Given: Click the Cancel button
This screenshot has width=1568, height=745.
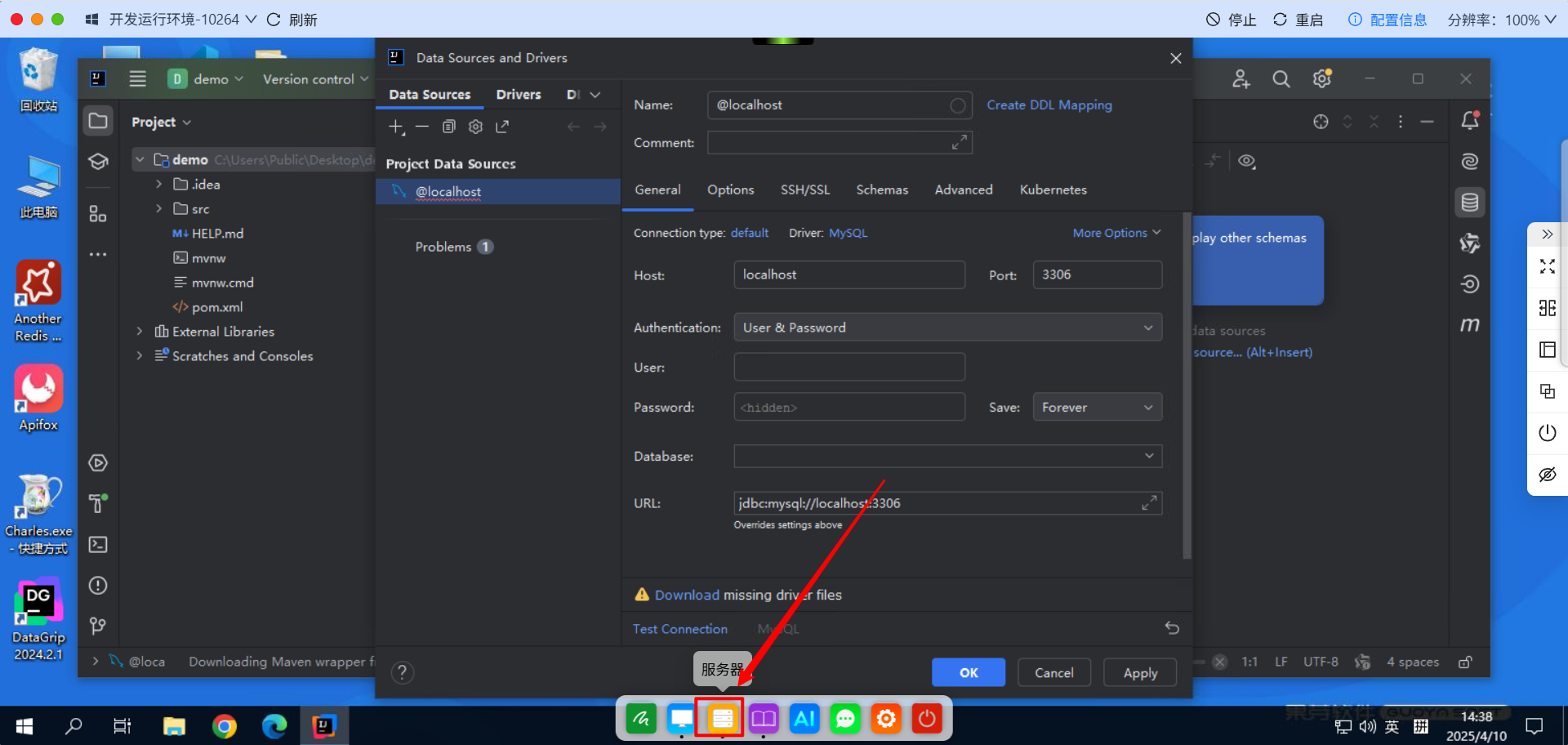Looking at the screenshot, I should click(1054, 672).
